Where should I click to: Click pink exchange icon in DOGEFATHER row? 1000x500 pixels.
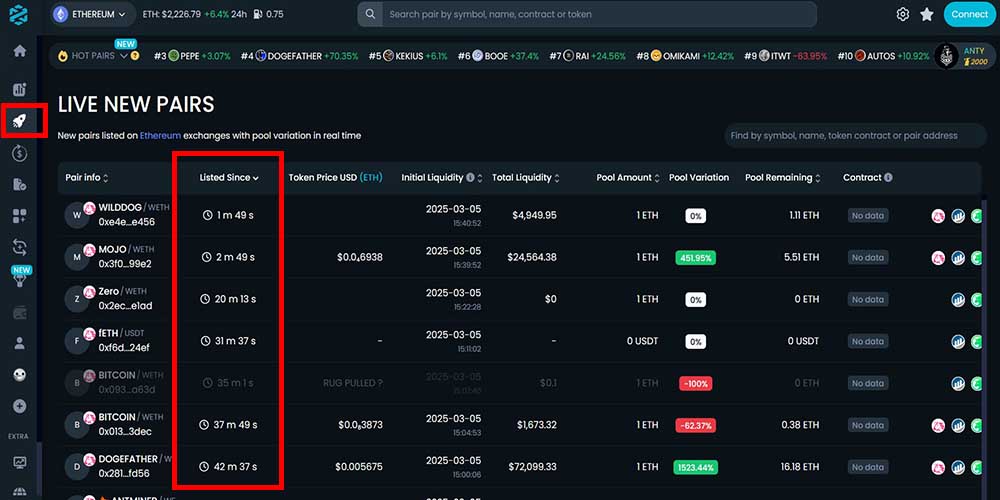click(938, 467)
